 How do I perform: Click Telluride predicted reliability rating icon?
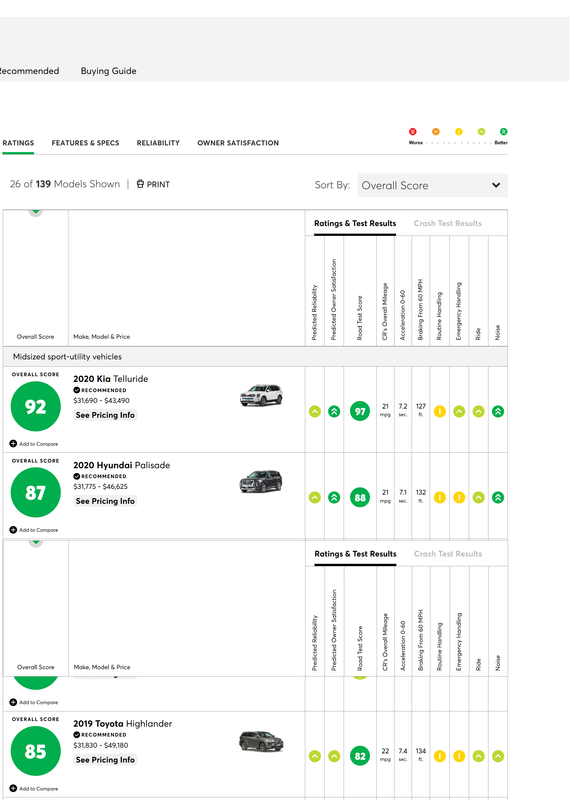[315, 411]
